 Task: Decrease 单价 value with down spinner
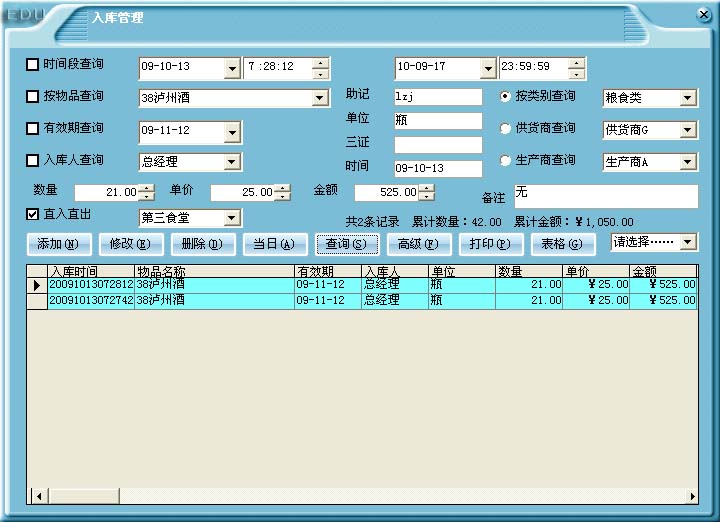pyautogui.click(x=282, y=196)
